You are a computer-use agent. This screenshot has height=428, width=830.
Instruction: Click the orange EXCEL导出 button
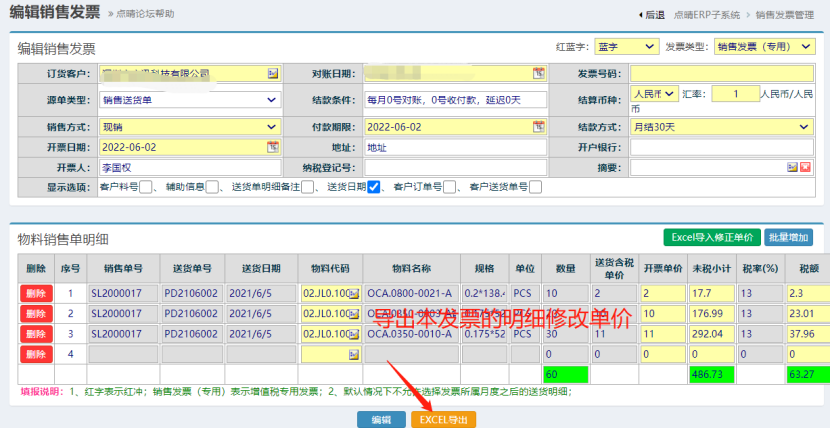(x=443, y=420)
